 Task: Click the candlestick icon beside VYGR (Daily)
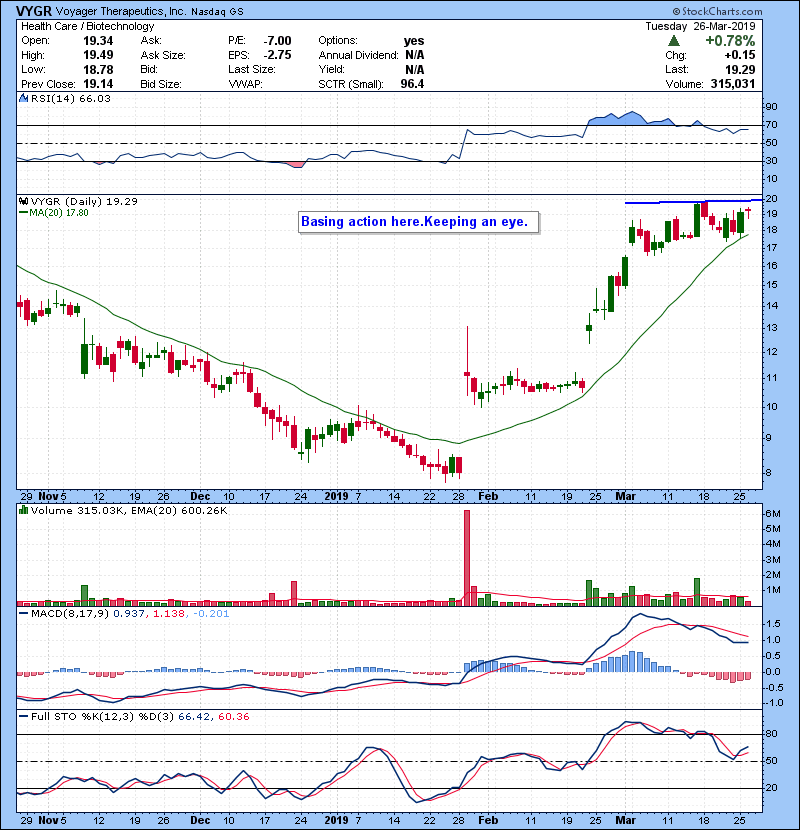pyautogui.click(x=23, y=201)
